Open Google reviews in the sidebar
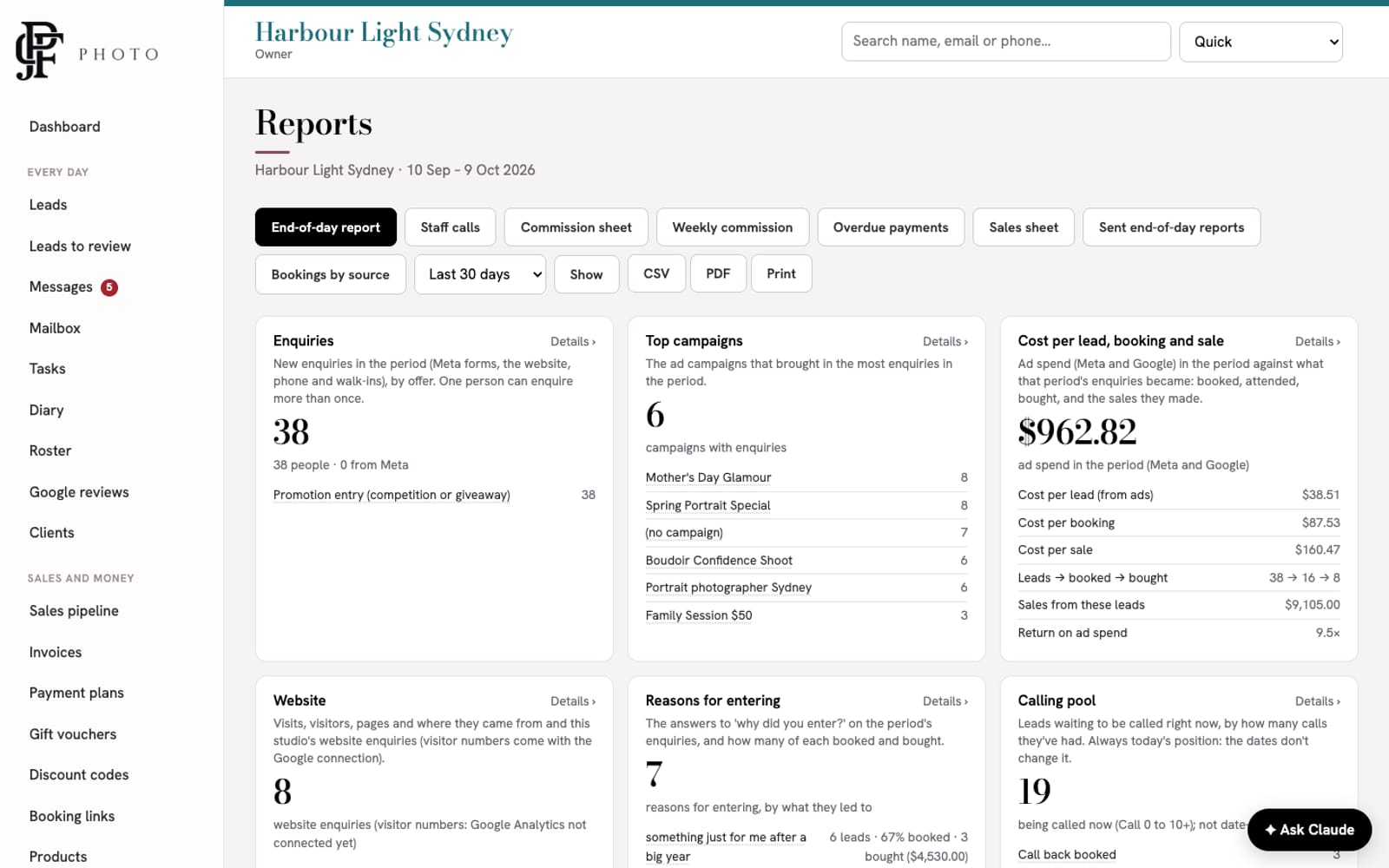 pos(79,492)
